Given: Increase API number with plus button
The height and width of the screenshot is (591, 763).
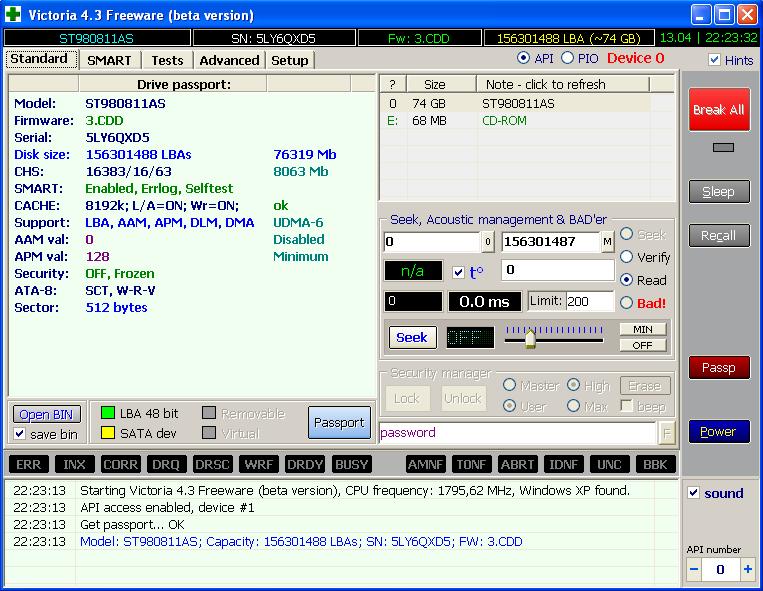Looking at the screenshot, I should pyautogui.click(x=747, y=569).
